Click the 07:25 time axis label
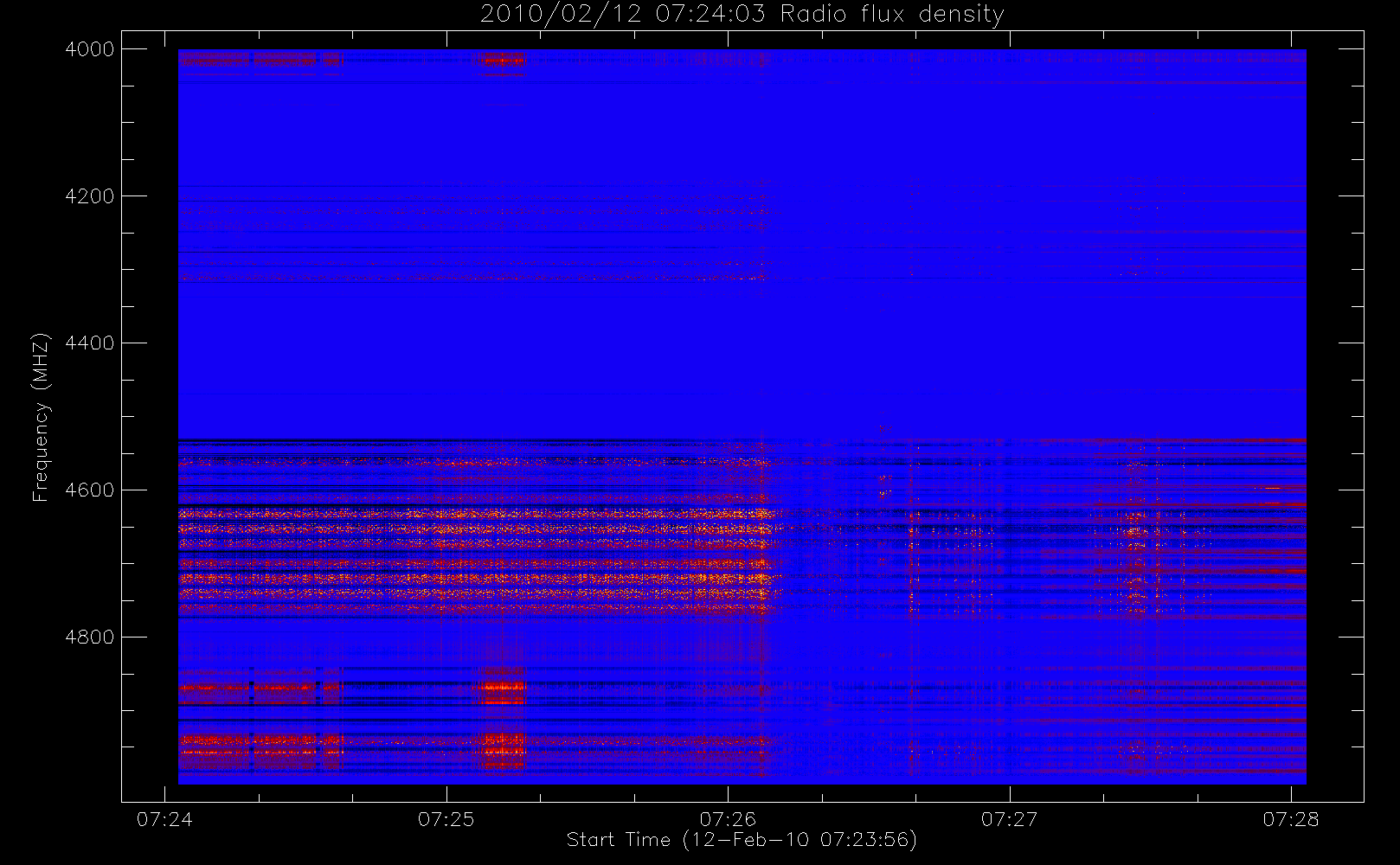 [x=446, y=819]
